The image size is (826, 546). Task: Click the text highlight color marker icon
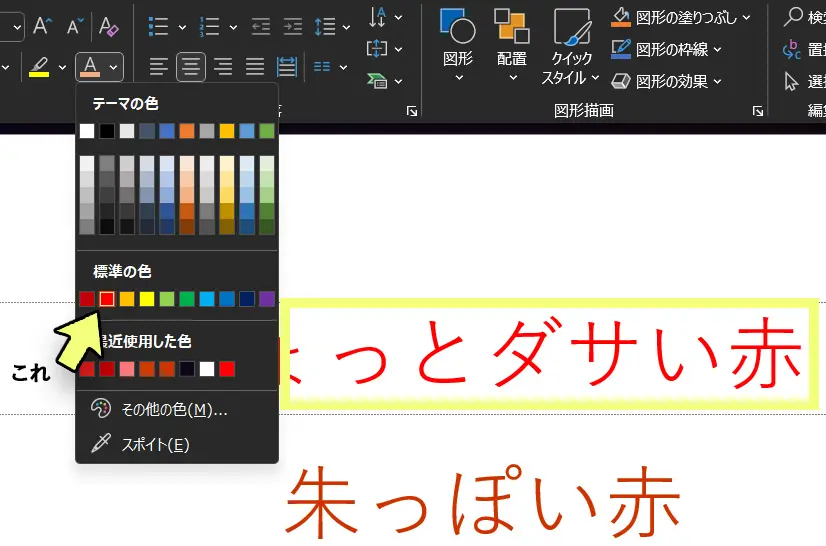(39, 67)
